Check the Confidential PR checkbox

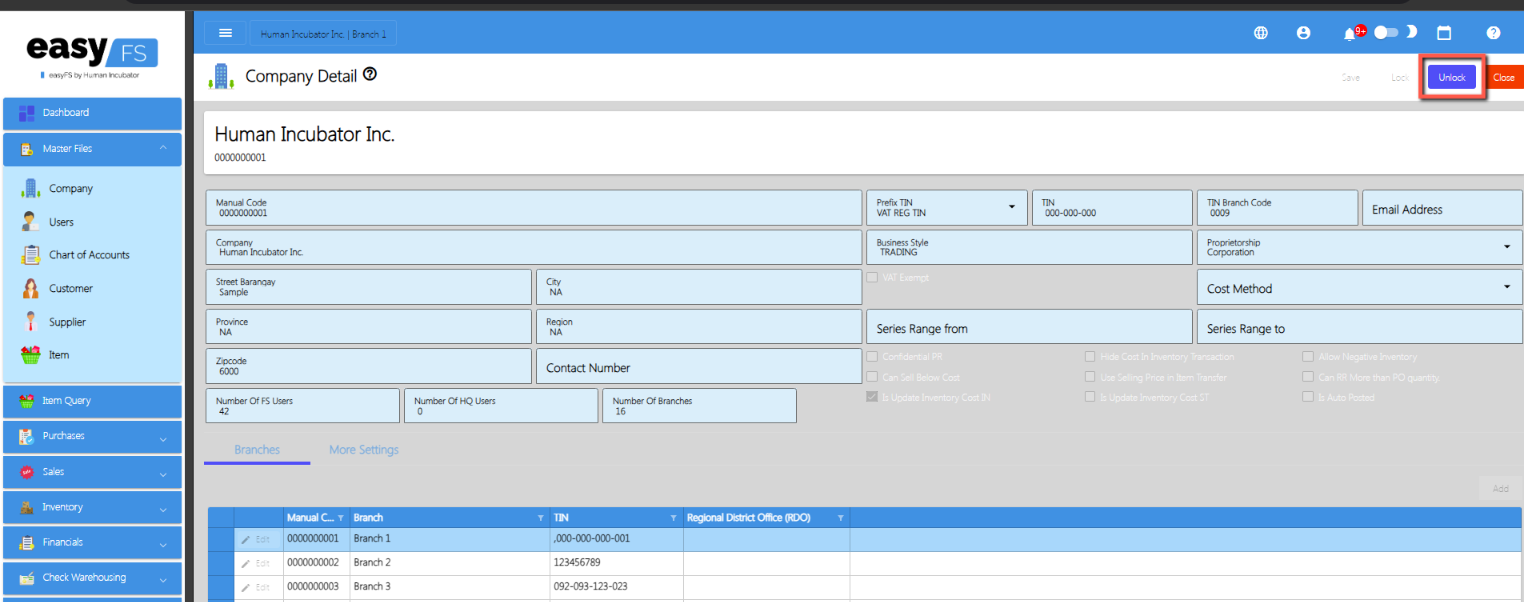pyautogui.click(x=873, y=357)
